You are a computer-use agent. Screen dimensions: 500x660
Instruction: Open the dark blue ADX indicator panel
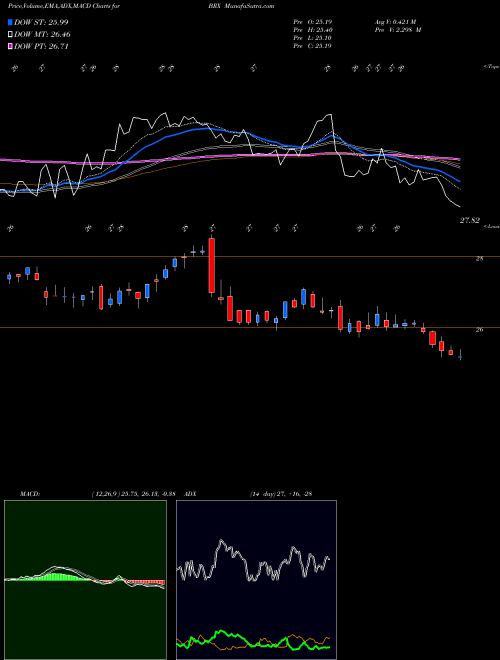tap(256, 580)
